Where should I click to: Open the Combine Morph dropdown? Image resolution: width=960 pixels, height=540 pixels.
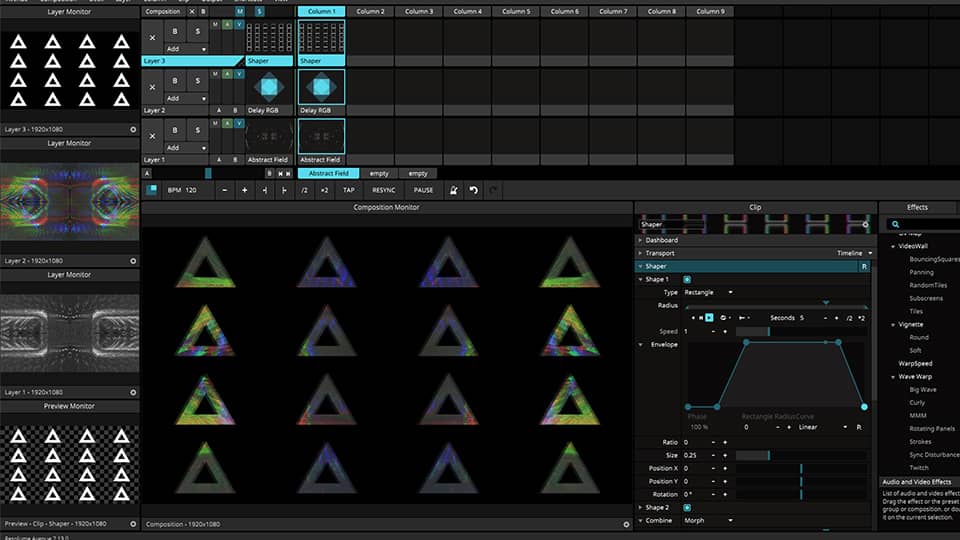point(708,520)
